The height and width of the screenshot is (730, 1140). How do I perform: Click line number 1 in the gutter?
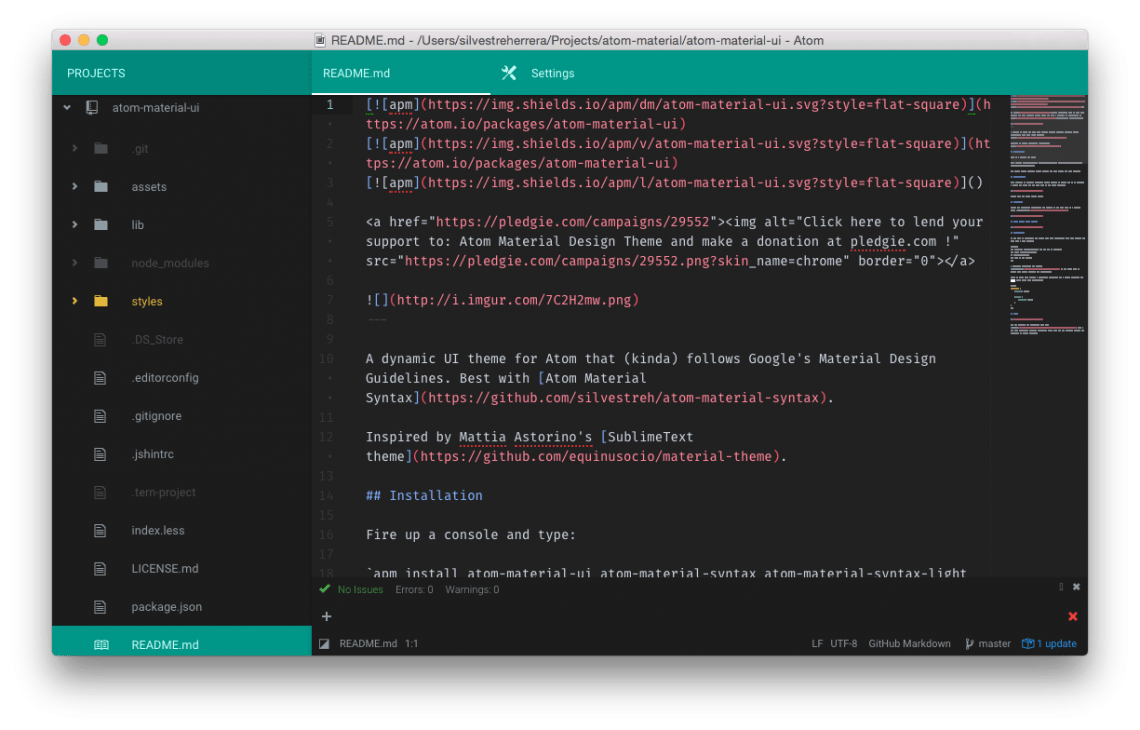pyautogui.click(x=330, y=105)
